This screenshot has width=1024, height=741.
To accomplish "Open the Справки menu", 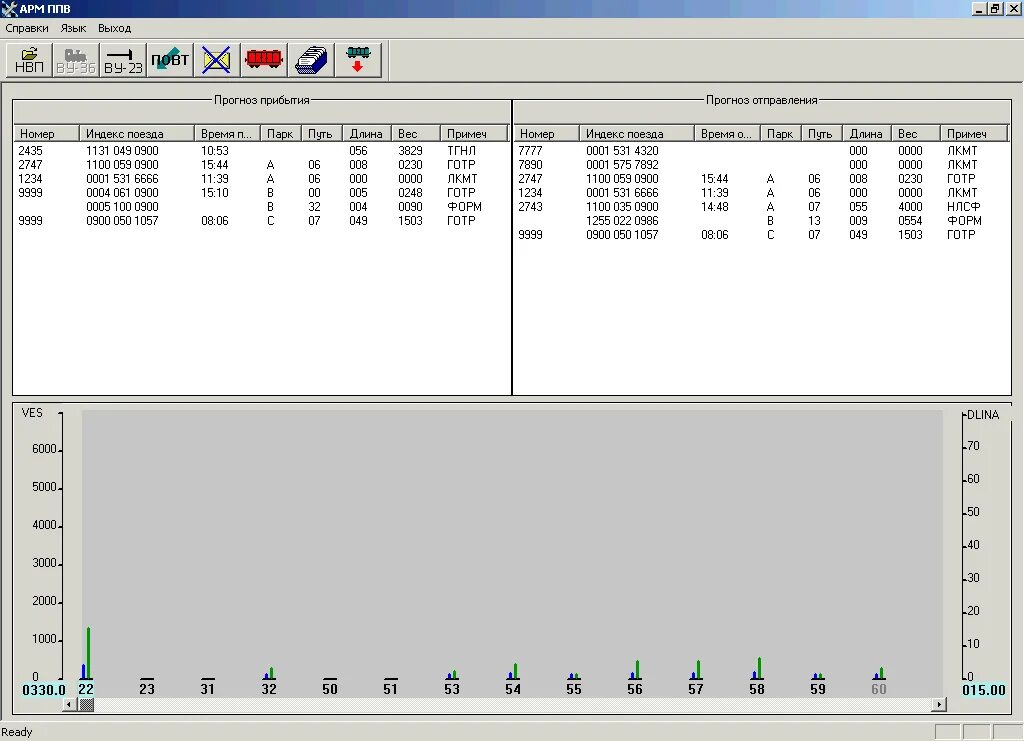I will pyautogui.click(x=27, y=29).
